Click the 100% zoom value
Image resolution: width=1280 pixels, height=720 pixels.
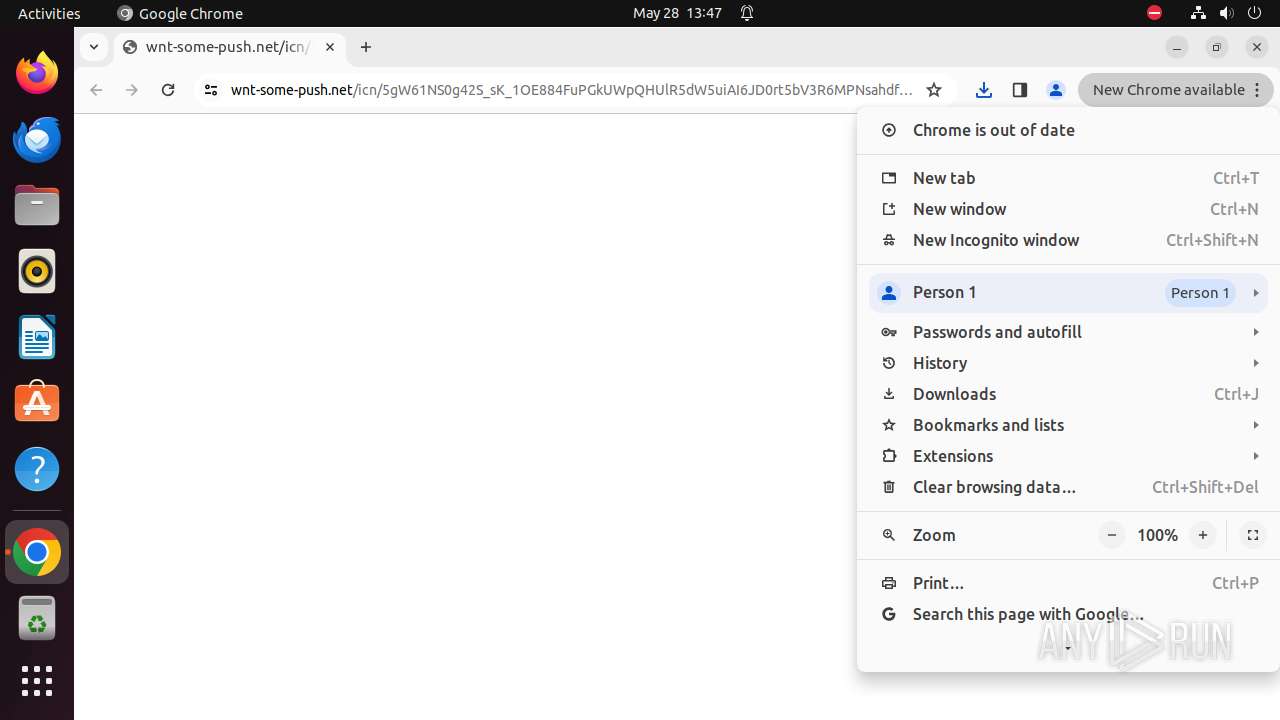[x=1157, y=535]
